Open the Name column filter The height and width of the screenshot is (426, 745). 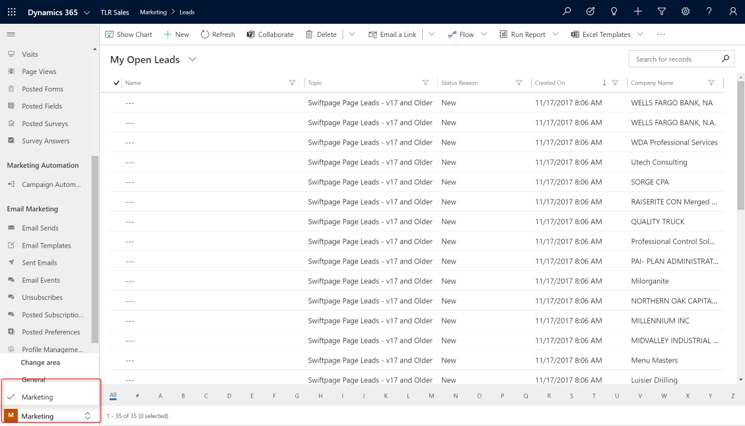pos(292,83)
